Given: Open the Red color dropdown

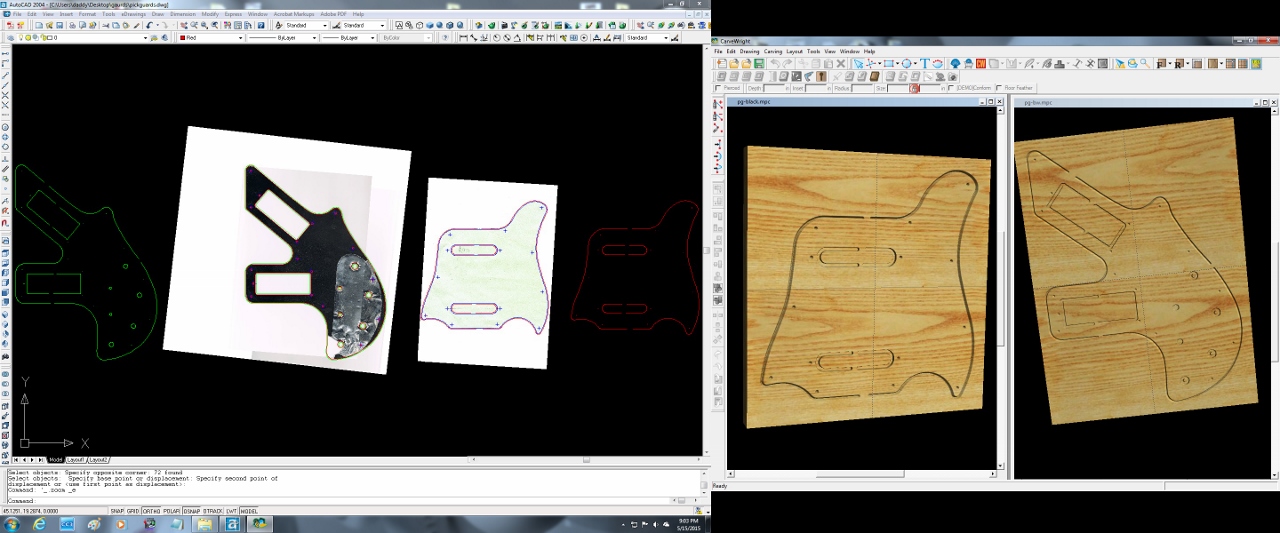Looking at the screenshot, I should tap(239, 38).
